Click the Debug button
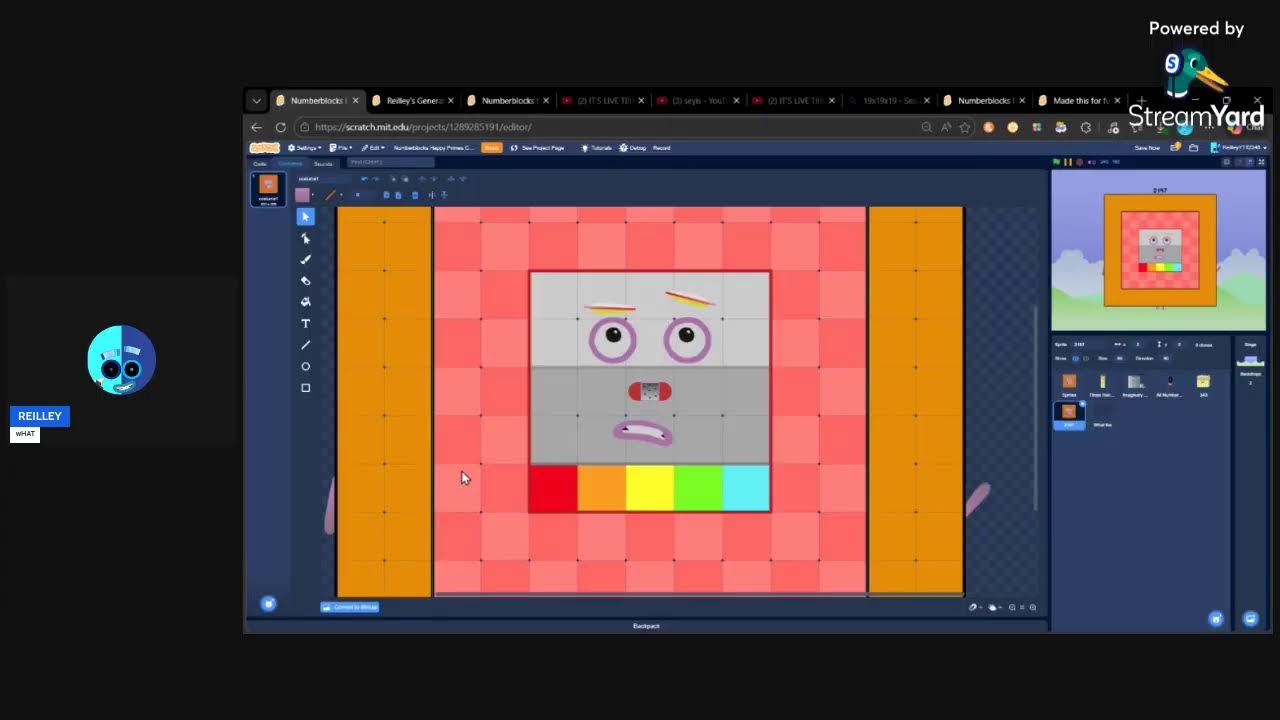 pos(633,148)
